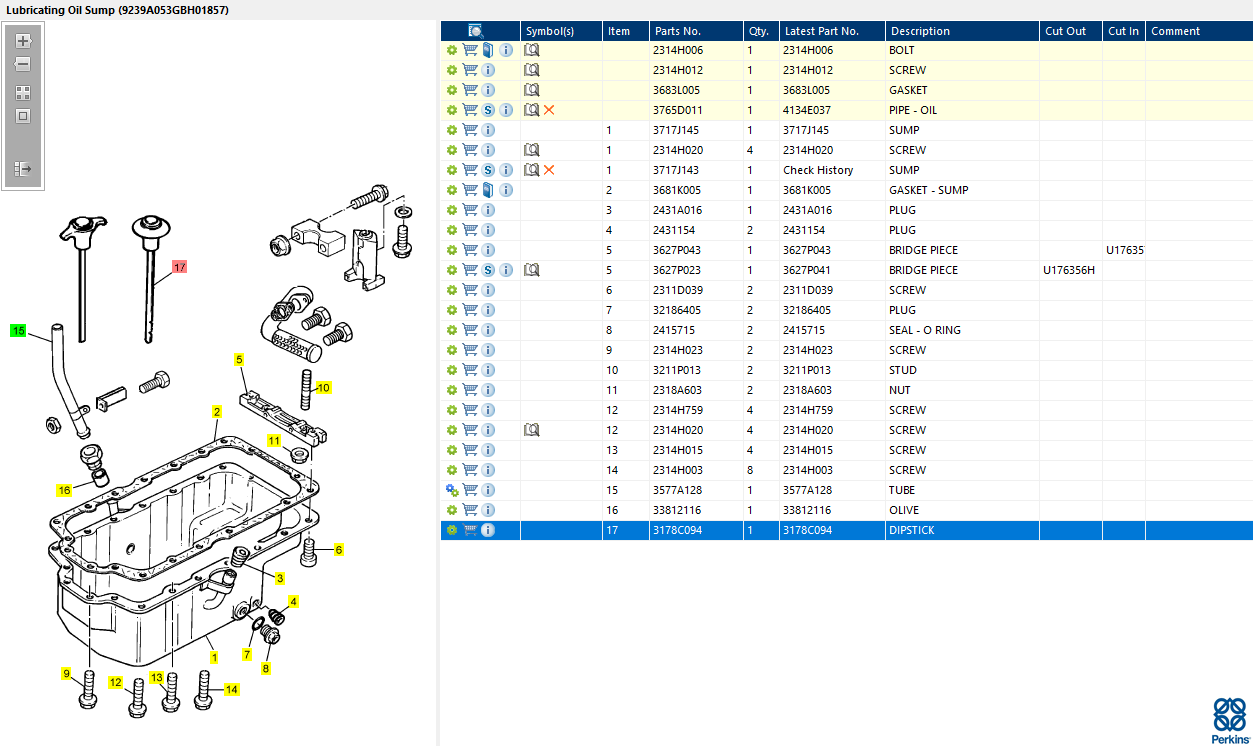Sort by the Qty. column header
1253x746 pixels.
pyautogui.click(x=761, y=31)
